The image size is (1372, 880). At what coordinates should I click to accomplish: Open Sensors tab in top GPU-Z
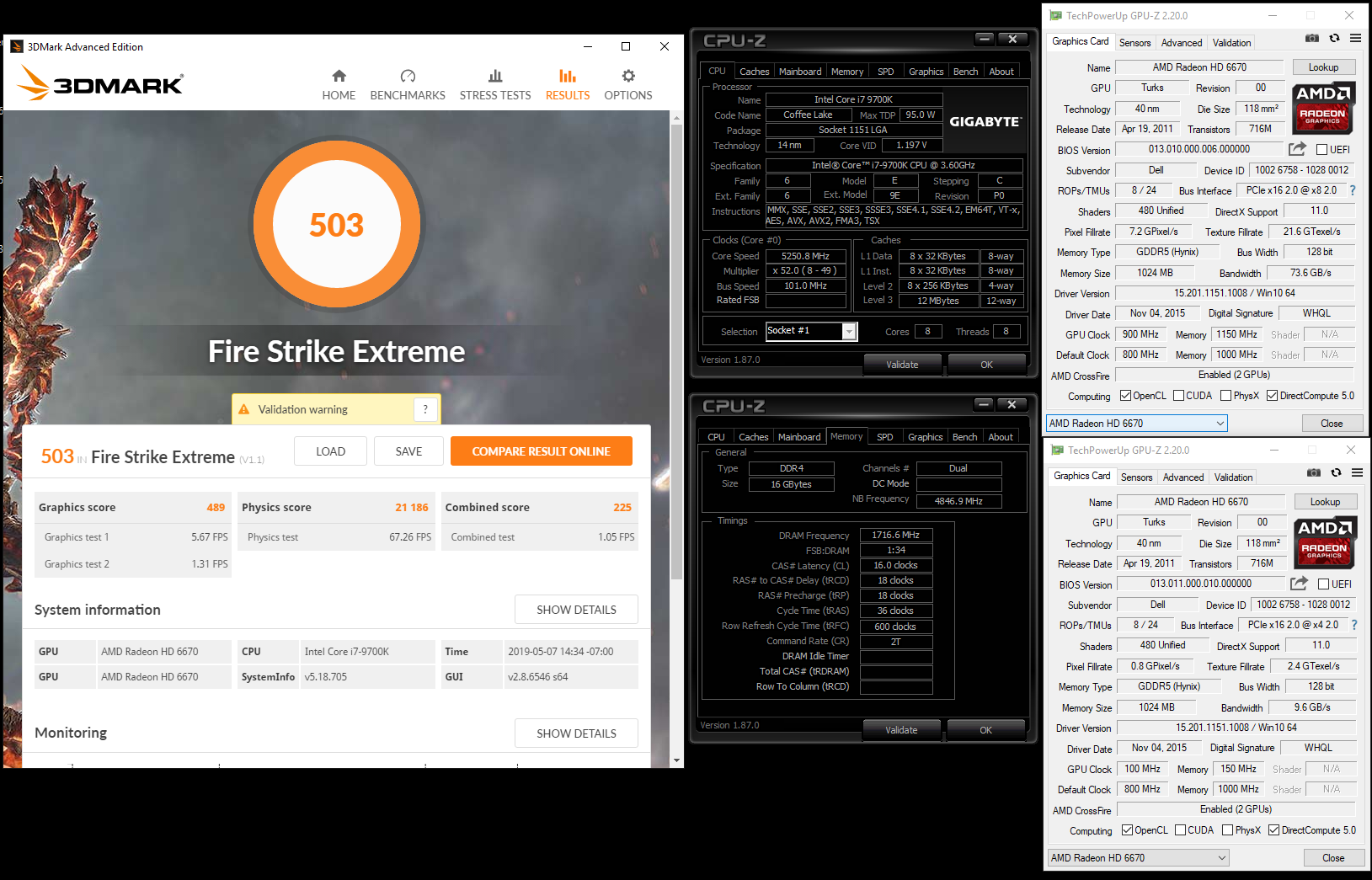click(x=1134, y=43)
